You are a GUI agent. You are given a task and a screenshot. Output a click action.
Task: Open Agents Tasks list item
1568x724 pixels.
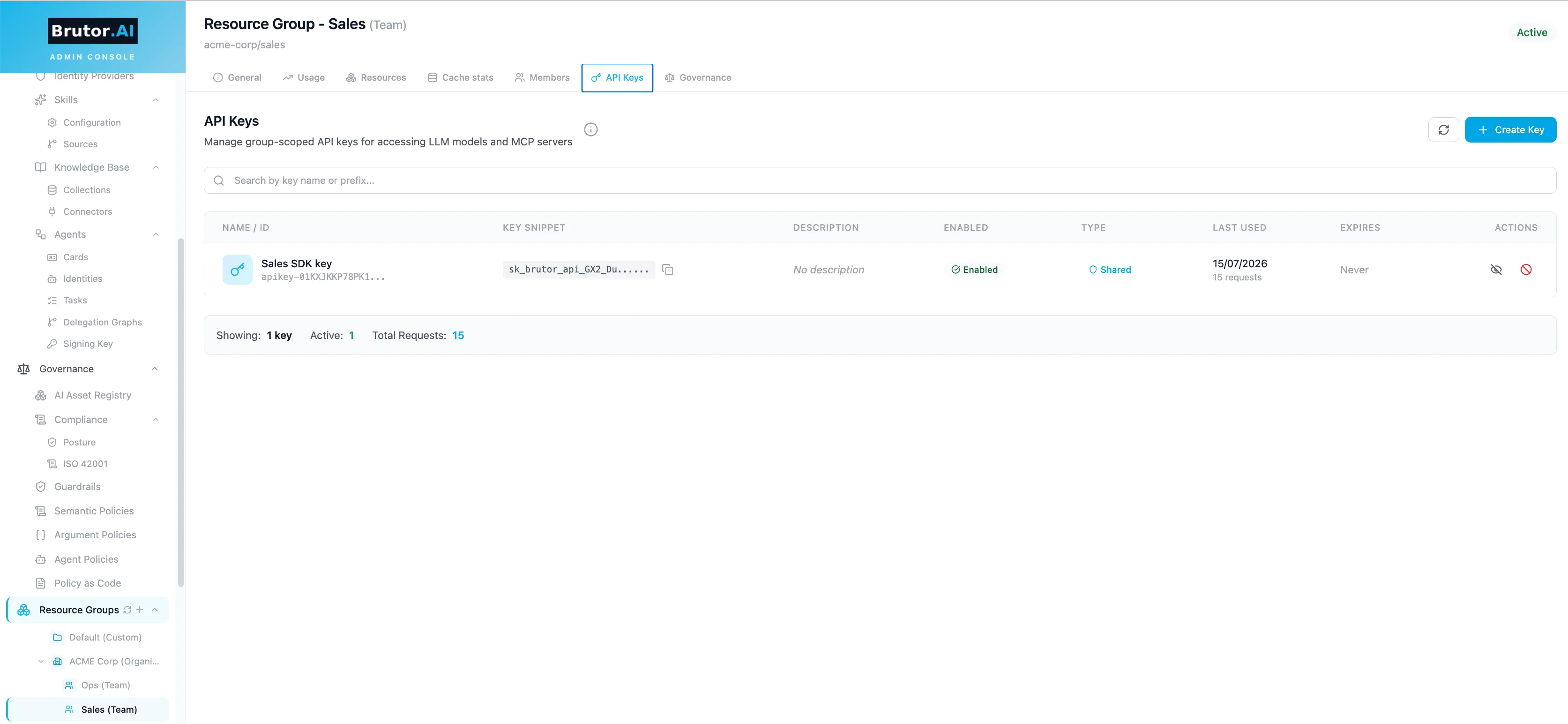75,300
